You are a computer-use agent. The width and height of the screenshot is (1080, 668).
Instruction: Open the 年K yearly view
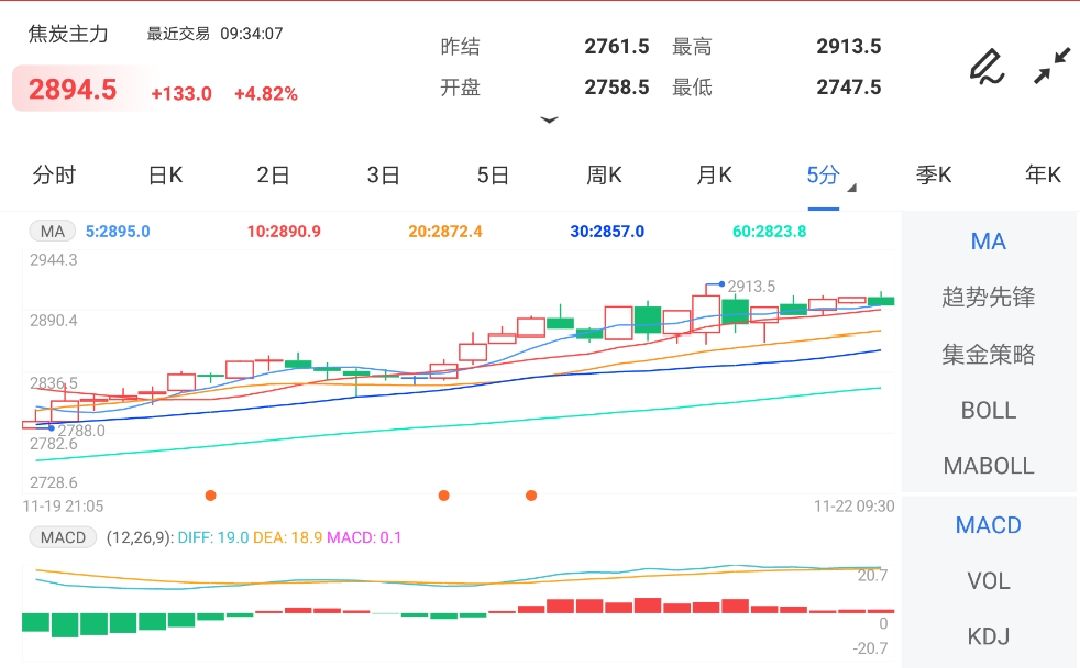click(1042, 174)
